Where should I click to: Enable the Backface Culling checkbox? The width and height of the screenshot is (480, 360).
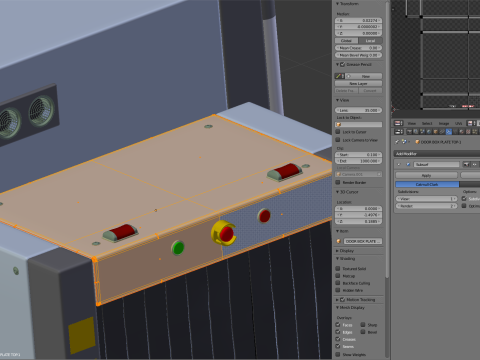[x=338, y=283]
